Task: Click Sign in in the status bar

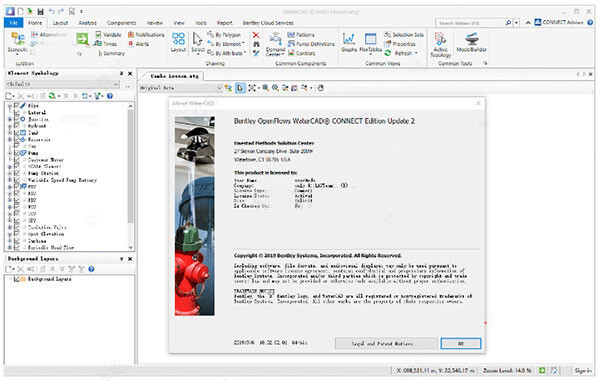Action: point(583,371)
